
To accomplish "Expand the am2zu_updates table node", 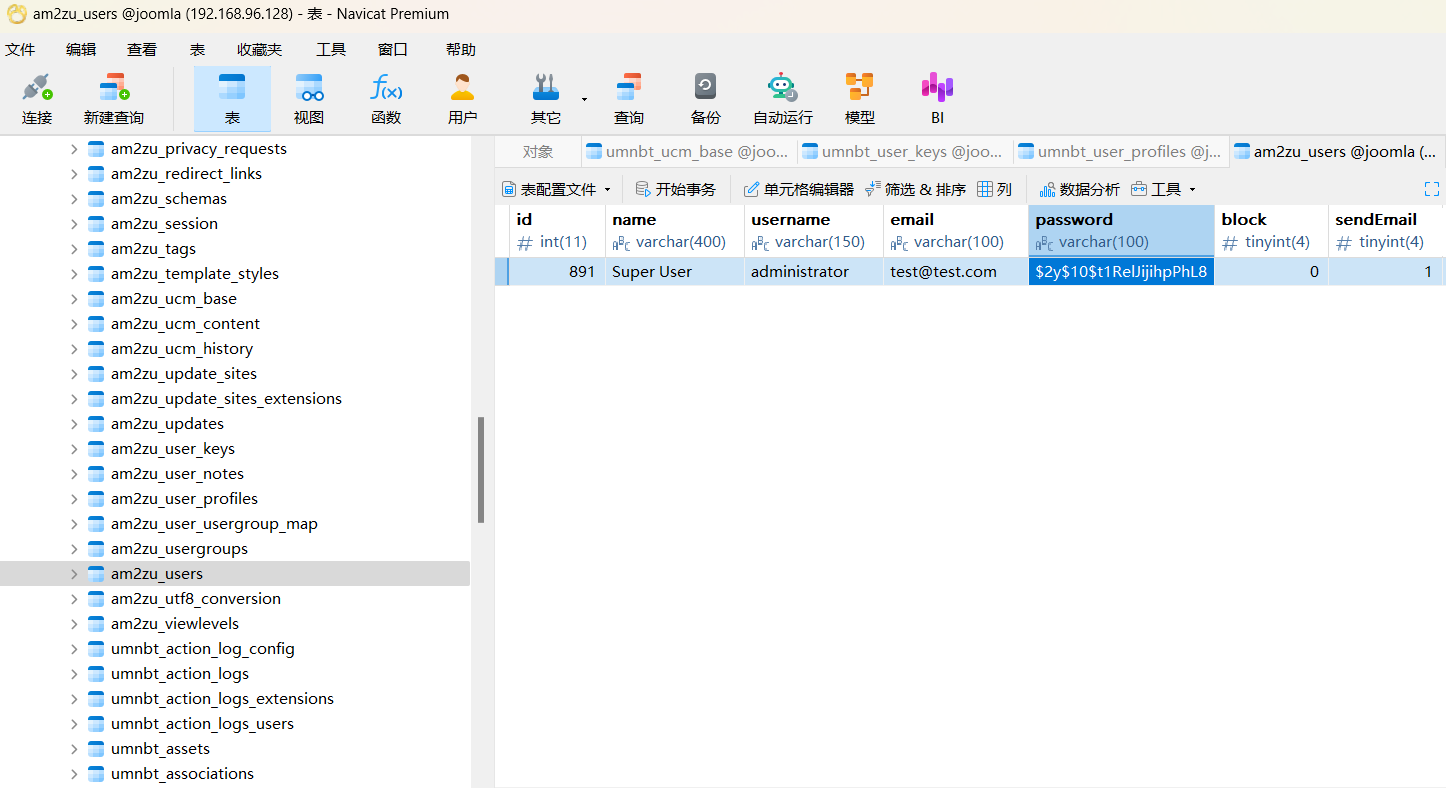I will (74, 424).
